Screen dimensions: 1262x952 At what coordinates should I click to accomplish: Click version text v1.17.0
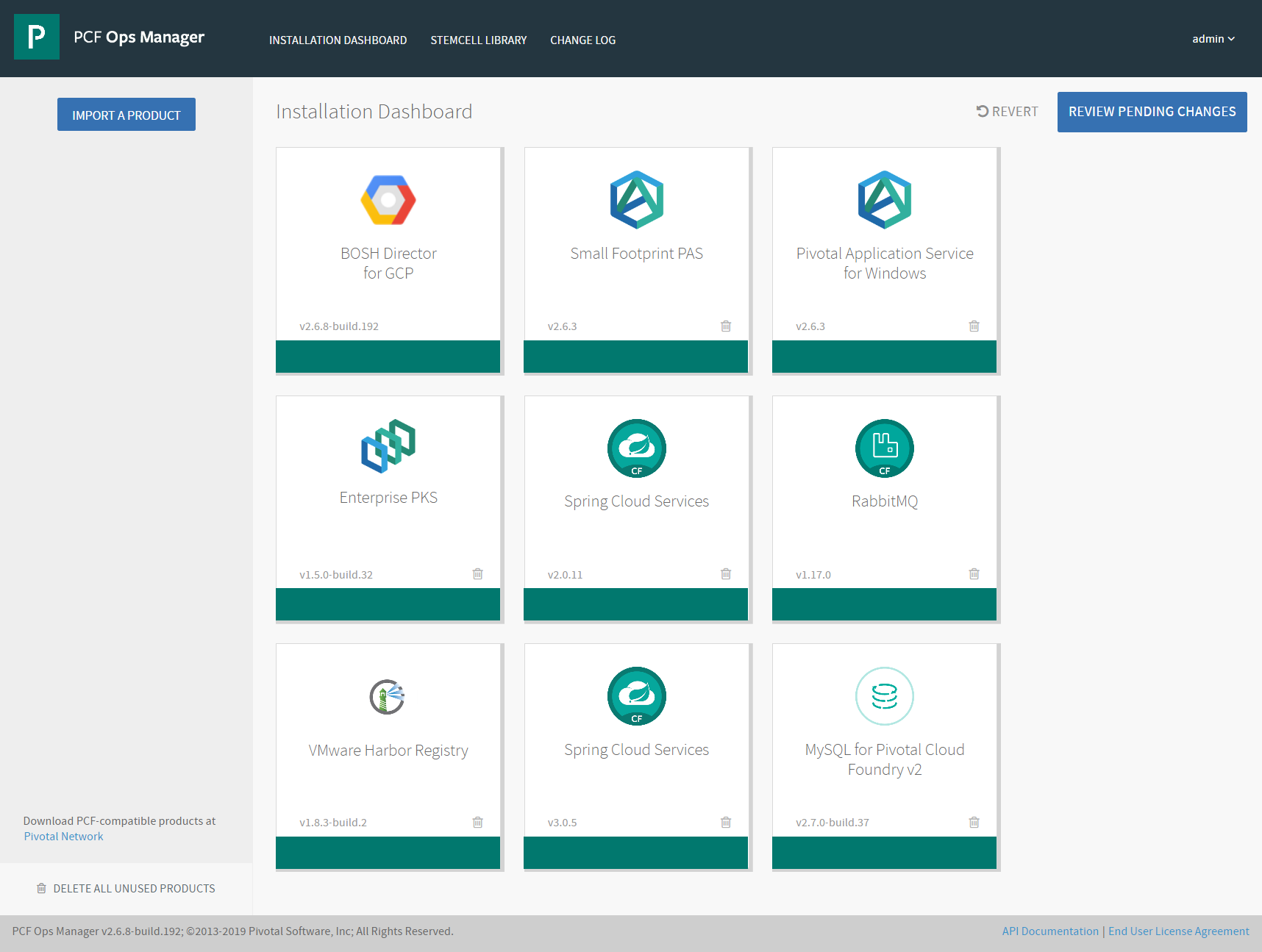pos(813,575)
